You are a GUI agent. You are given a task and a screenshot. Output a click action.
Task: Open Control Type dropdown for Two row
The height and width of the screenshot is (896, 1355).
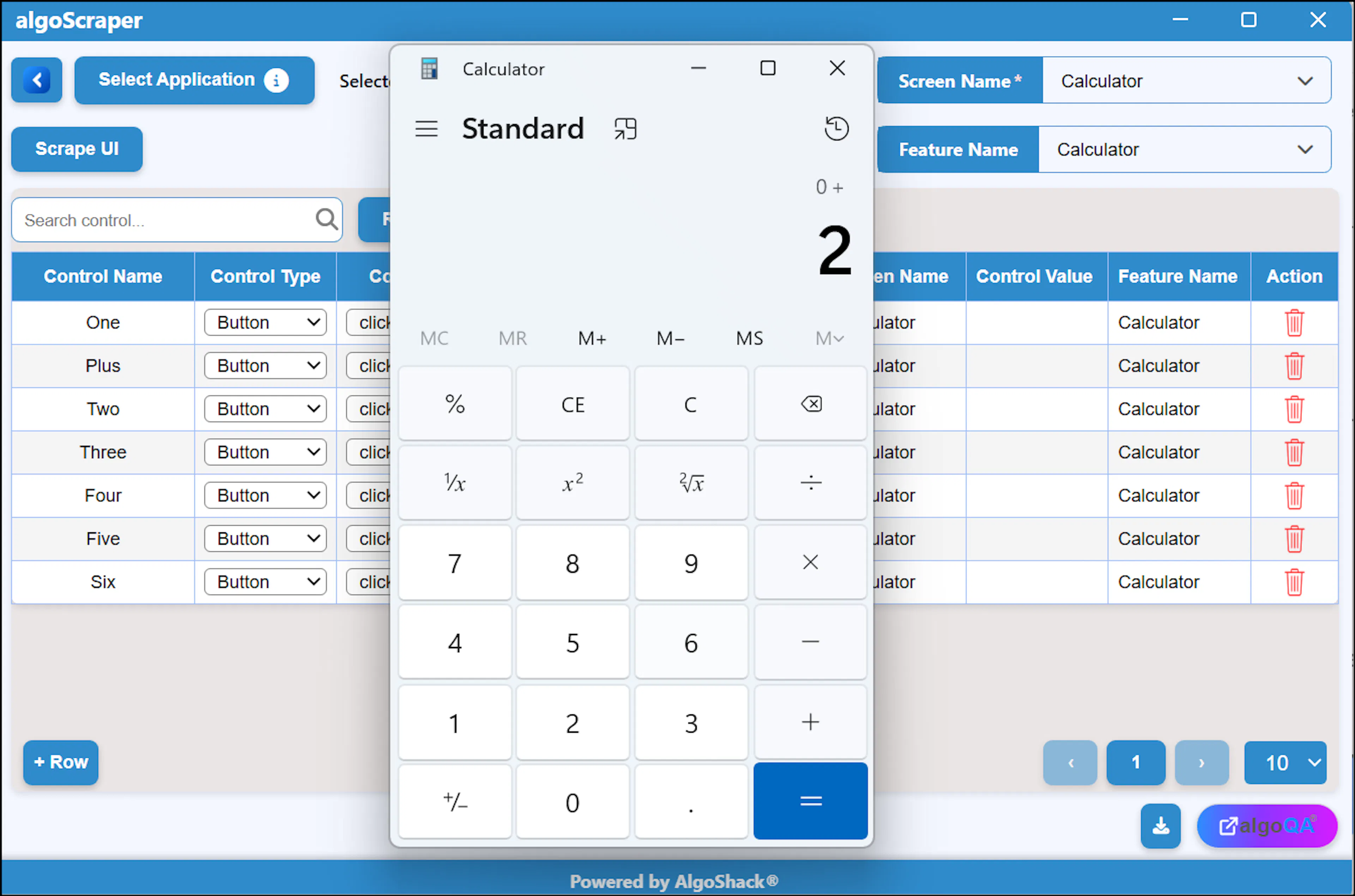pos(266,409)
